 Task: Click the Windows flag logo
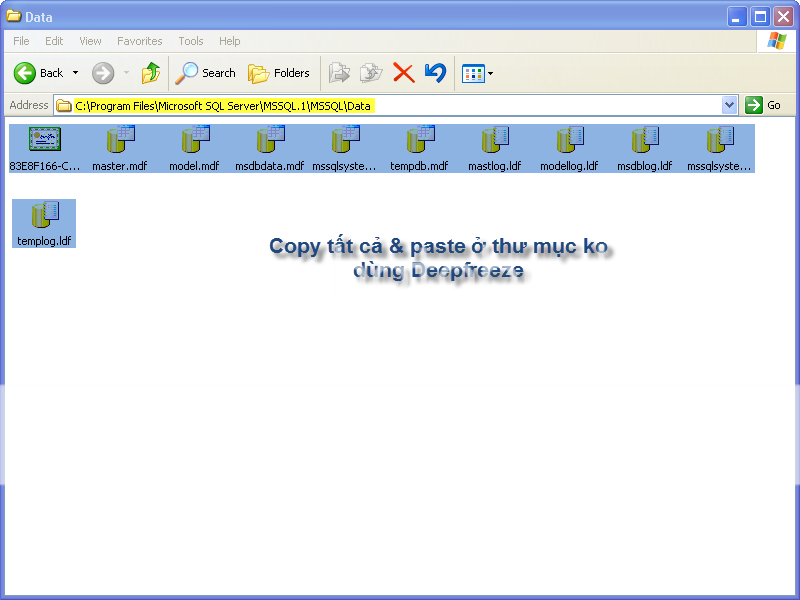coord(777,41)
